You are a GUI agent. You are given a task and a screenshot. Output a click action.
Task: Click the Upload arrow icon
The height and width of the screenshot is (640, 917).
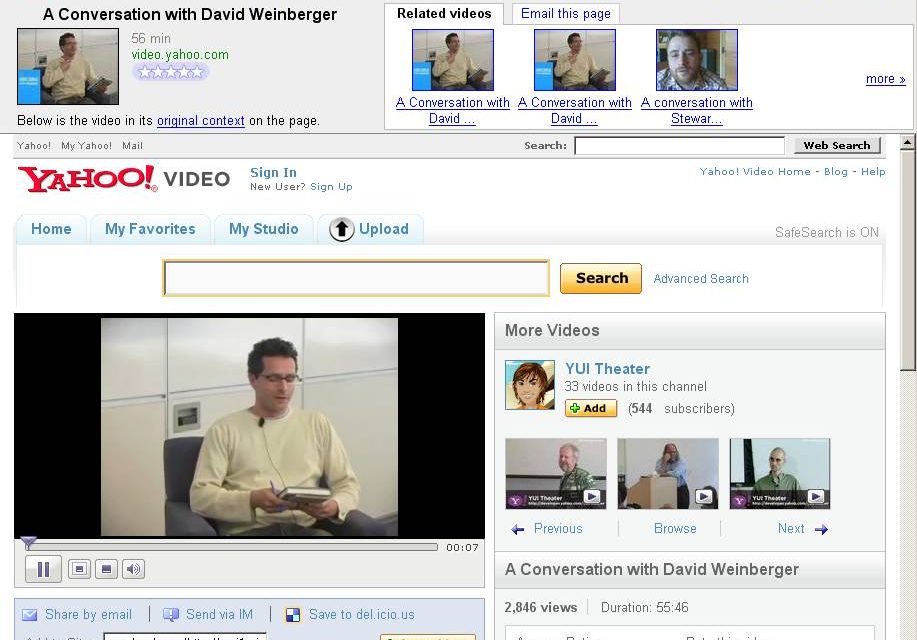pyautogui.click(x=342, y=229)
